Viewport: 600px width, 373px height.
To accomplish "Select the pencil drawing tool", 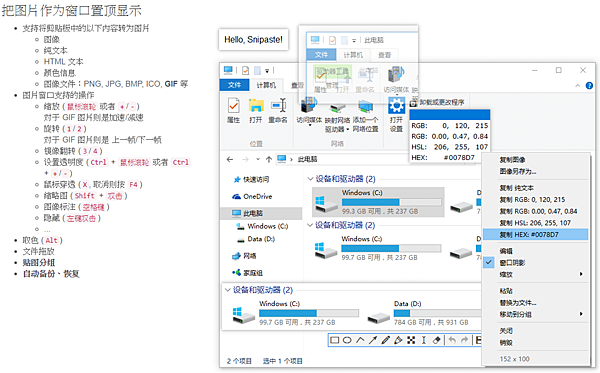I will (x=386, y=340).
